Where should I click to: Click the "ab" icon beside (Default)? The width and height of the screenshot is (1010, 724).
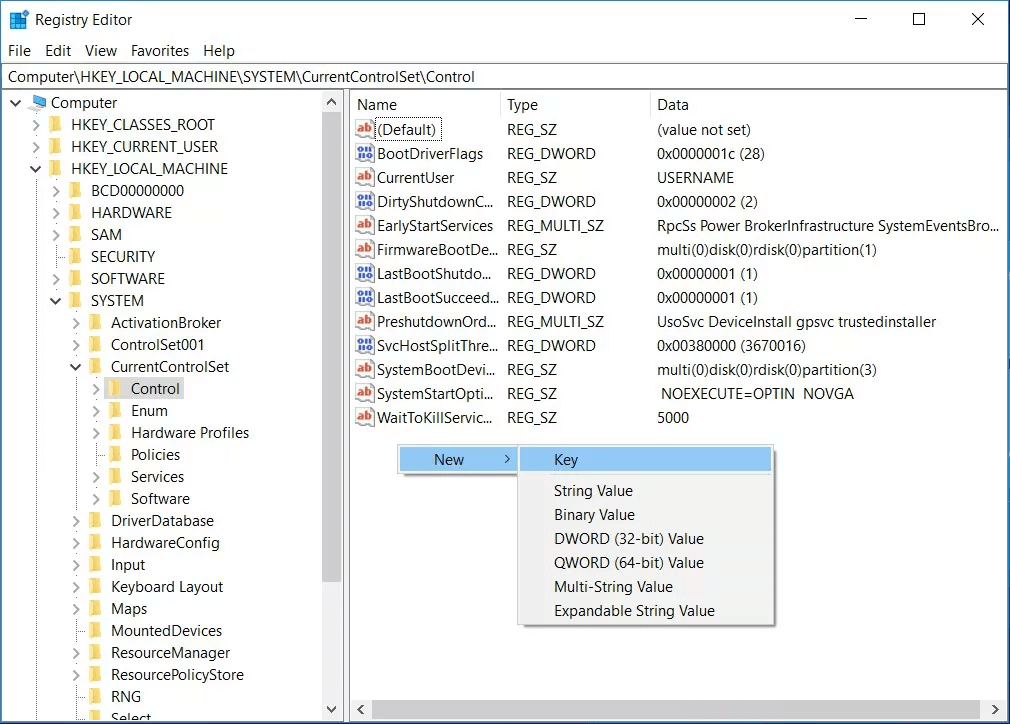[x=365, y=129]
